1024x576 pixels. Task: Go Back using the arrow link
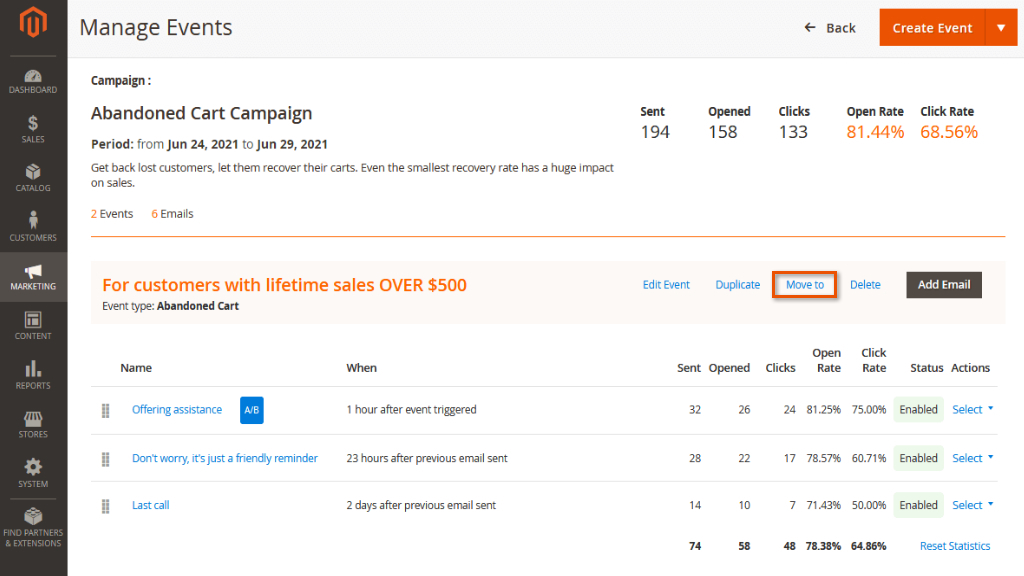point(829,28)
